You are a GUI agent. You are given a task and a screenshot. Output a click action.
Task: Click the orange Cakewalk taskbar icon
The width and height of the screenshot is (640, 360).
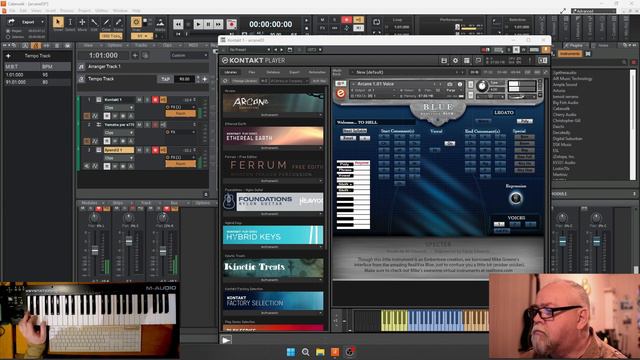pyautogui.click(x=335, y=352)
